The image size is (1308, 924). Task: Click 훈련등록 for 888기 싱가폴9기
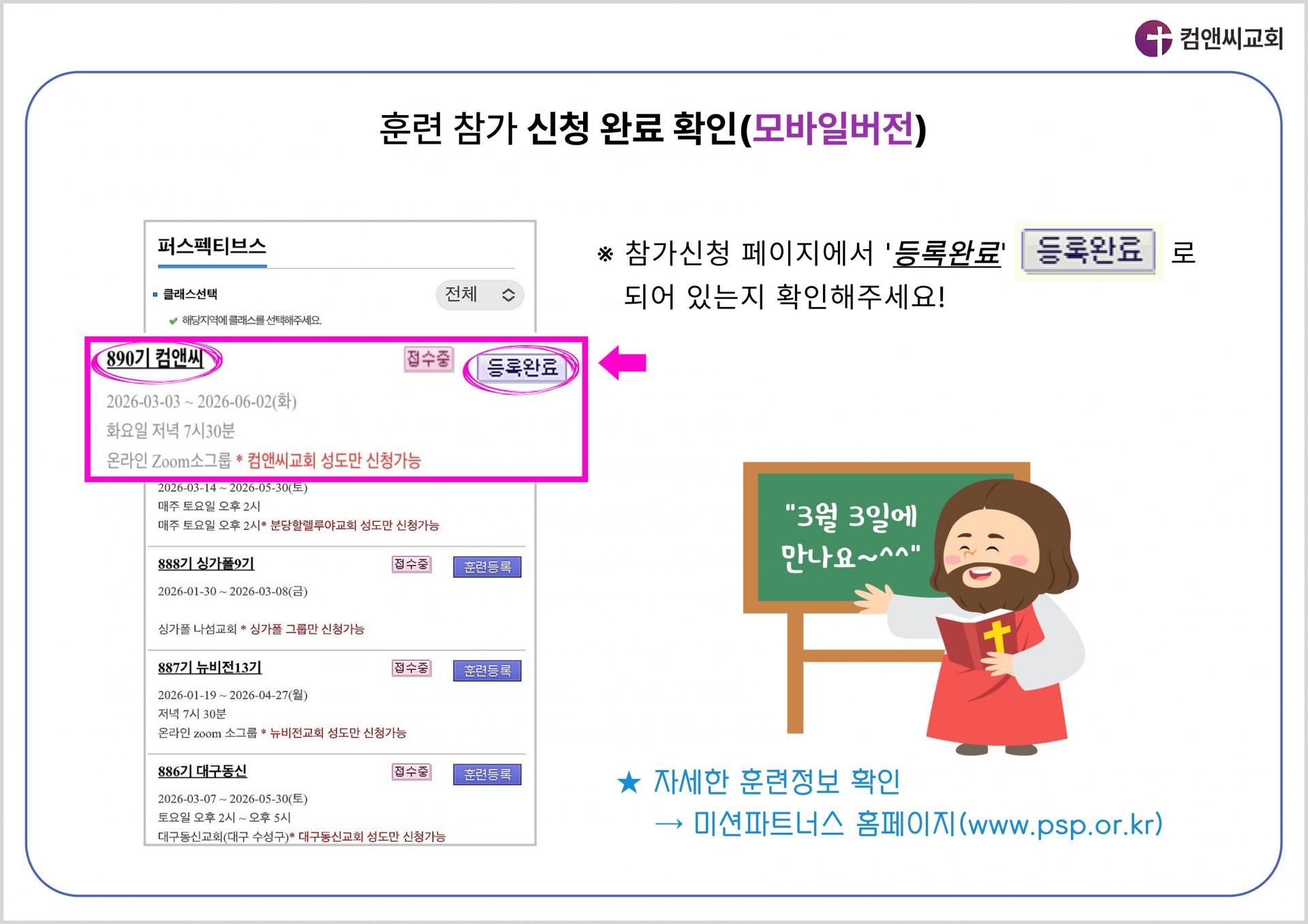(x=487, y=567)
